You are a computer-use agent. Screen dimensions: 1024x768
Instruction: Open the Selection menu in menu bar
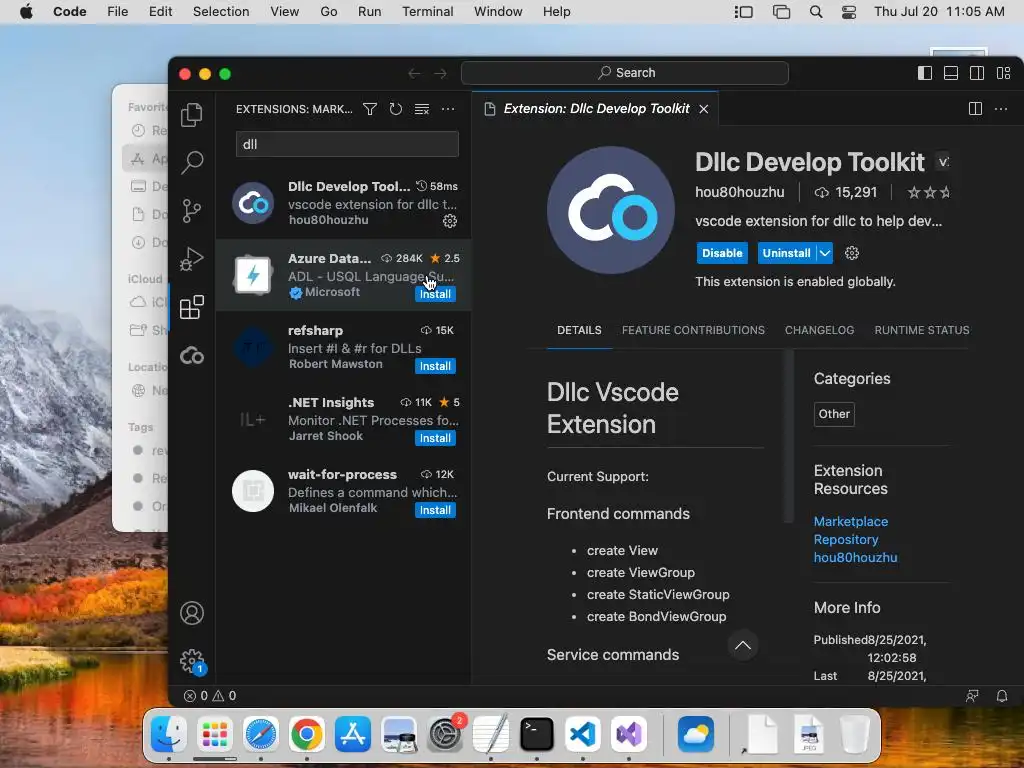(x=221, y=12)
